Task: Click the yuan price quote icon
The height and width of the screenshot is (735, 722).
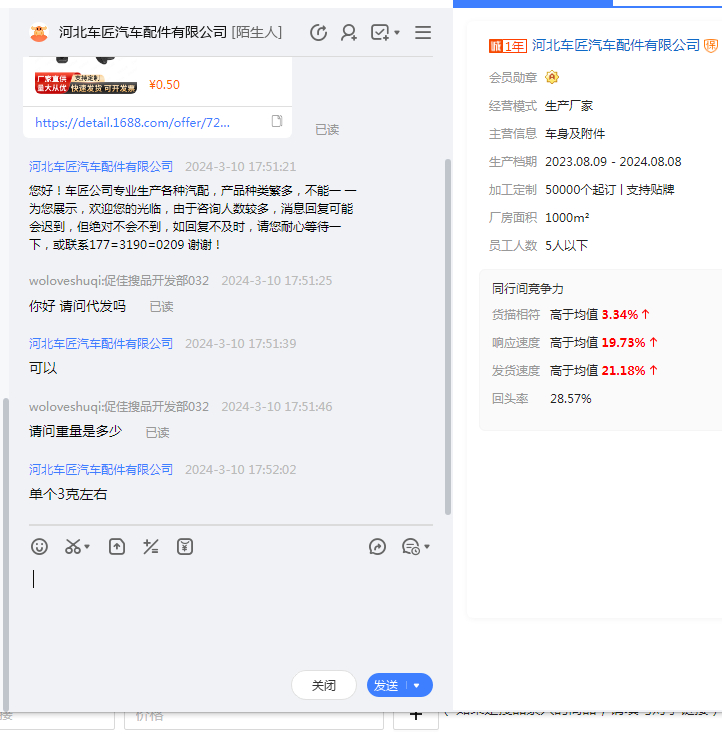Action: click(x=185, y=547)
